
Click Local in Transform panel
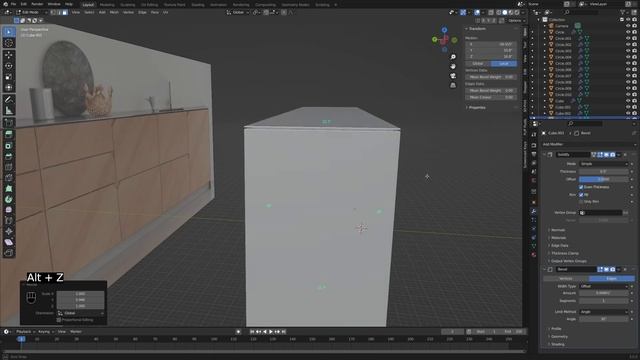click(504, 64)
